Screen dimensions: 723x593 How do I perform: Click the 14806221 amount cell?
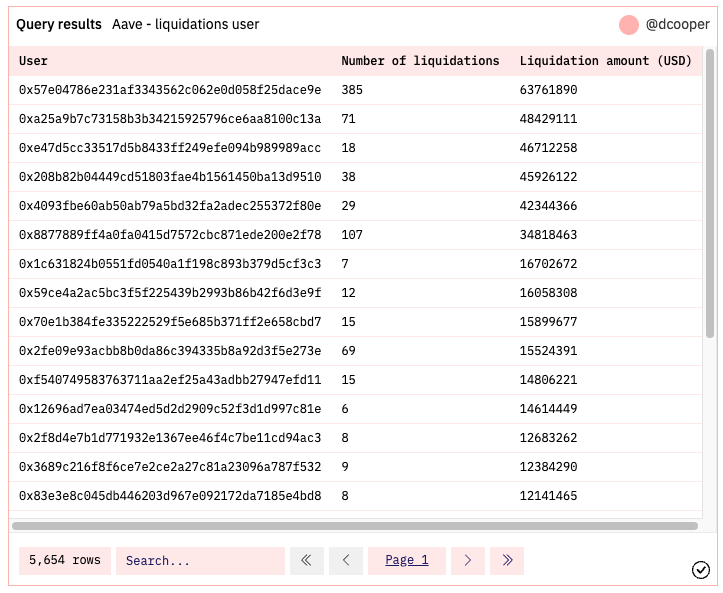coord(548,380)
